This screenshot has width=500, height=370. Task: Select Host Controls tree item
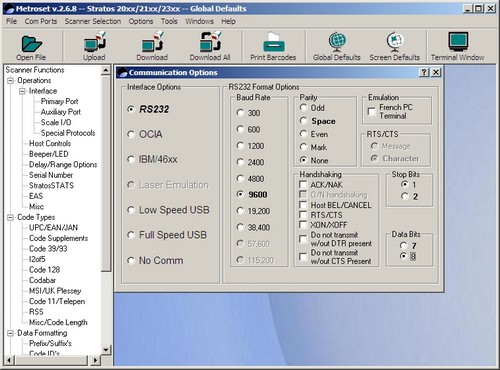point(50,144)
